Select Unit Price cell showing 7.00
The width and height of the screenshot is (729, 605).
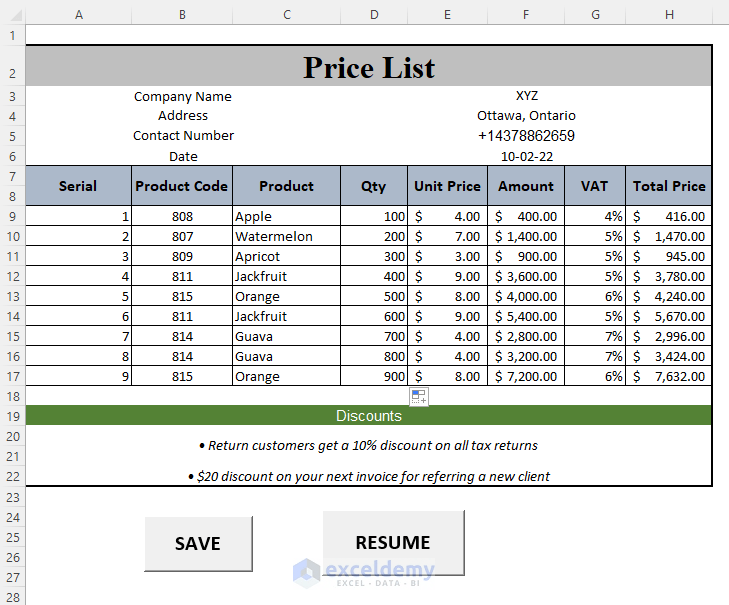[x=447, y=236]
